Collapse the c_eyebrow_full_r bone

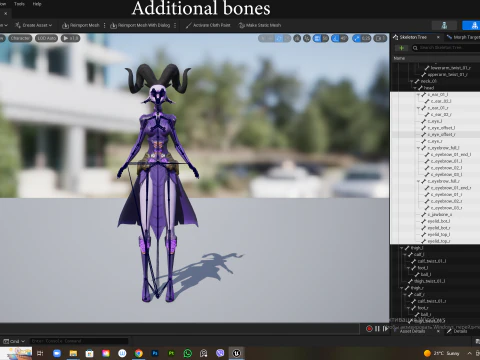[x=419, y=181]
